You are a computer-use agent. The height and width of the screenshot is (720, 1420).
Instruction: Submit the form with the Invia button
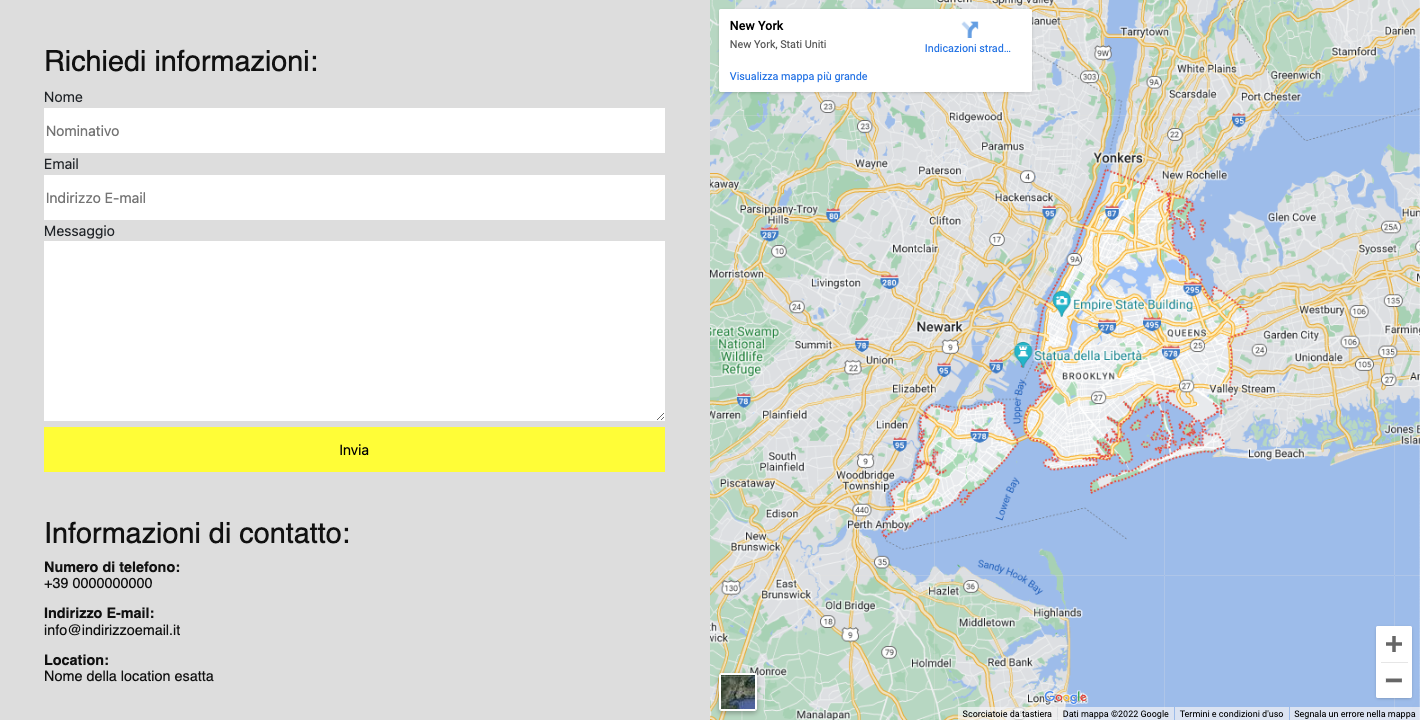(354, 450)
